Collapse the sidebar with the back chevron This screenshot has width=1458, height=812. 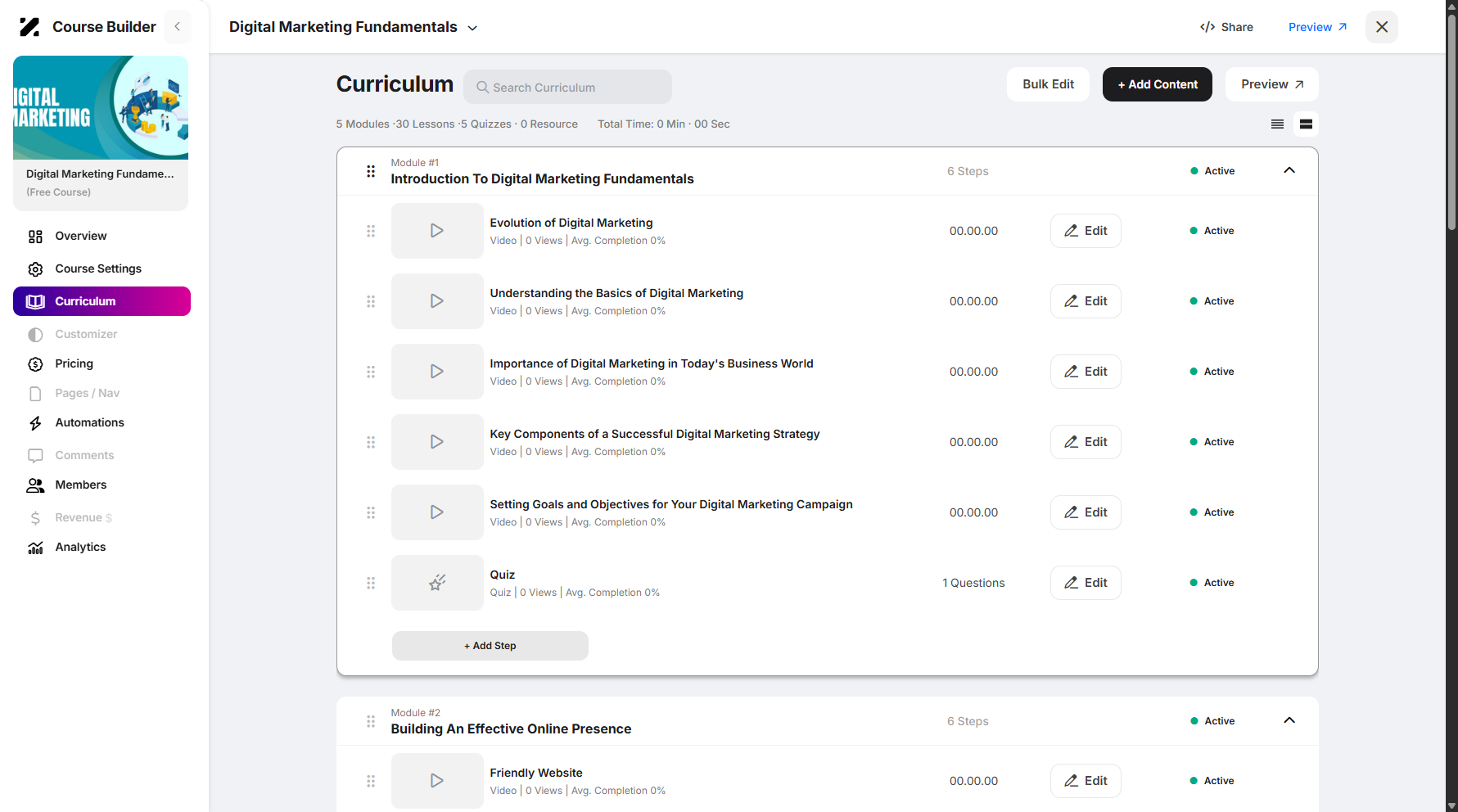[178, 27]
